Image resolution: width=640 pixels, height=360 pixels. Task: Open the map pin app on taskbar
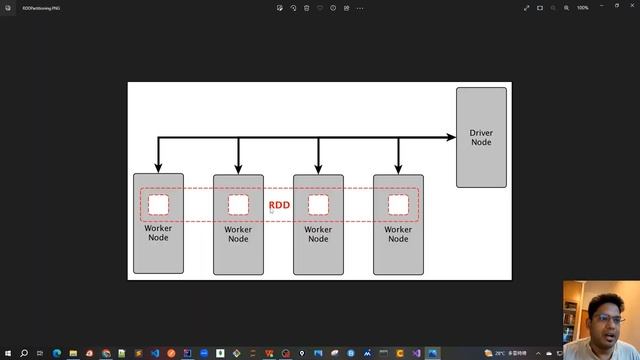pos(302,353)
